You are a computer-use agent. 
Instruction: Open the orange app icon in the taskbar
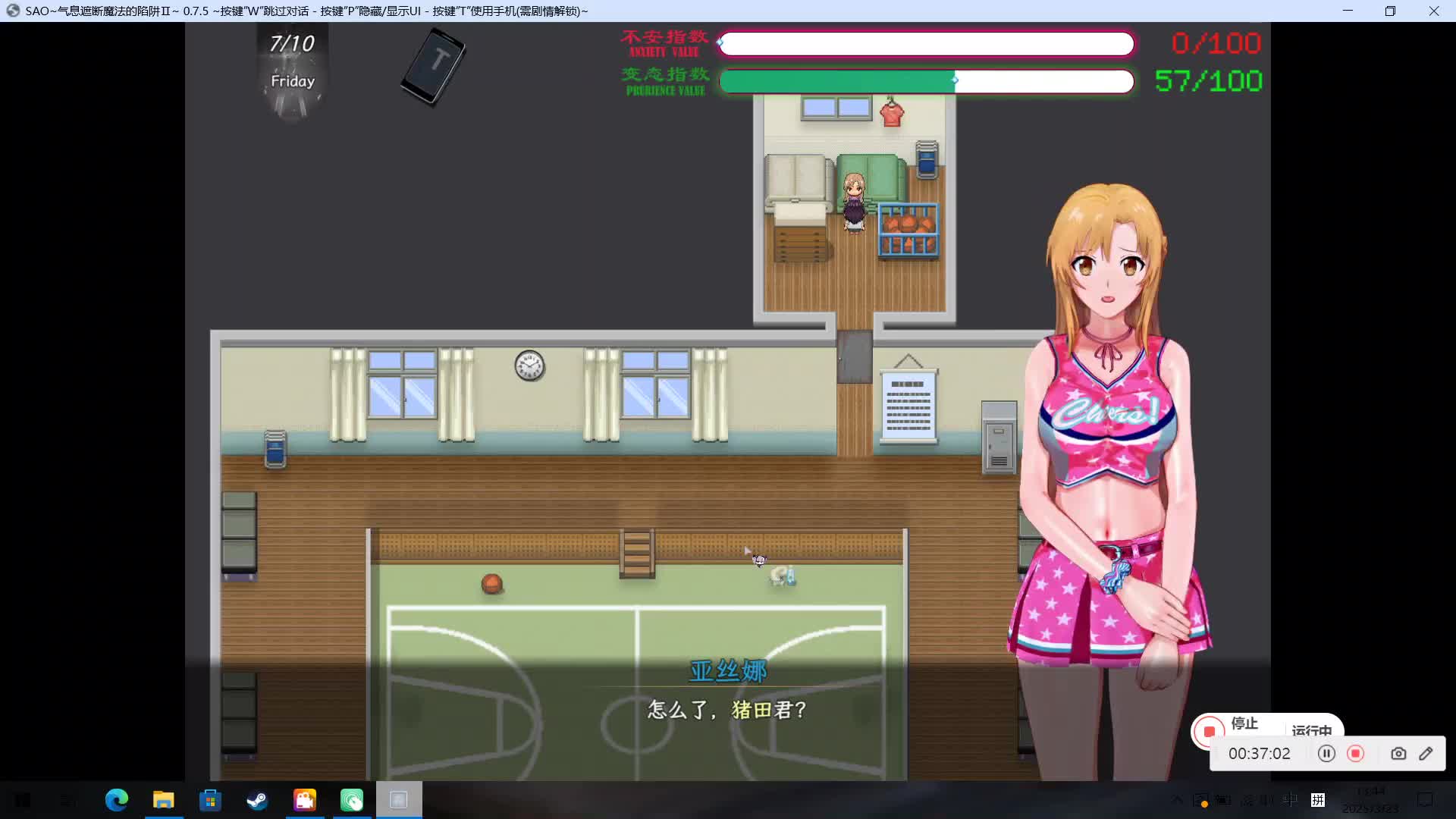305,800
